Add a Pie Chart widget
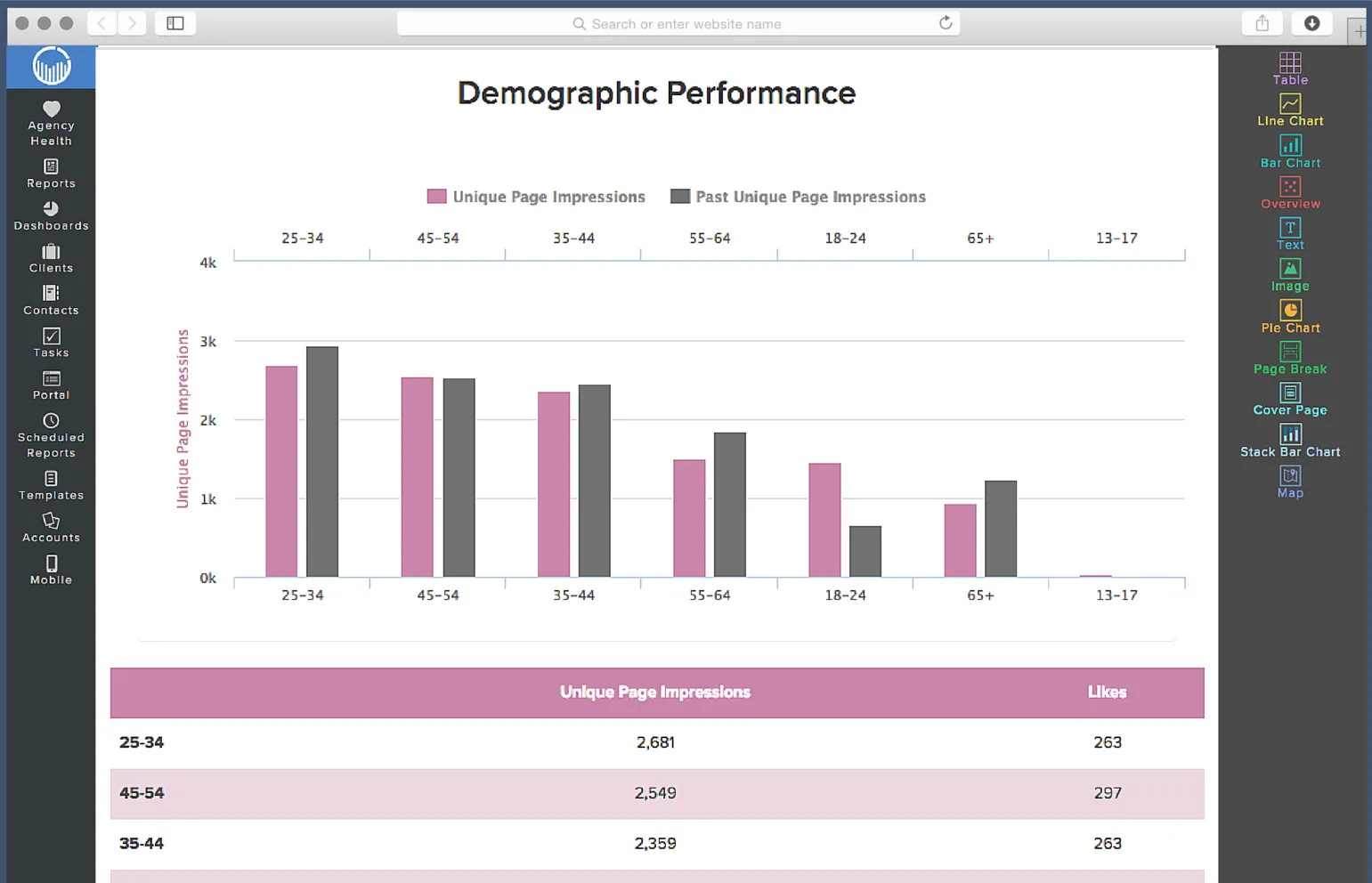The height and width of the screenshot is (883, 1372). click(x=1290, y=317)
